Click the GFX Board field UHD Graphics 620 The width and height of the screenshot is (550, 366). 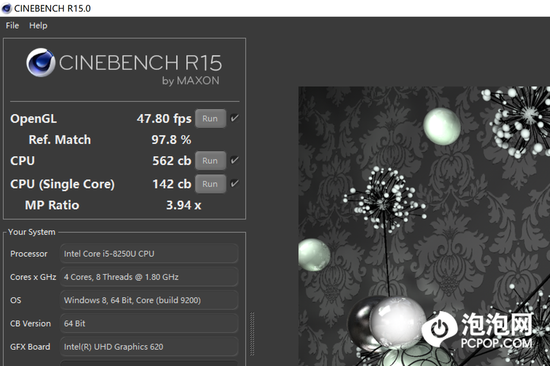tap(149, 347)
